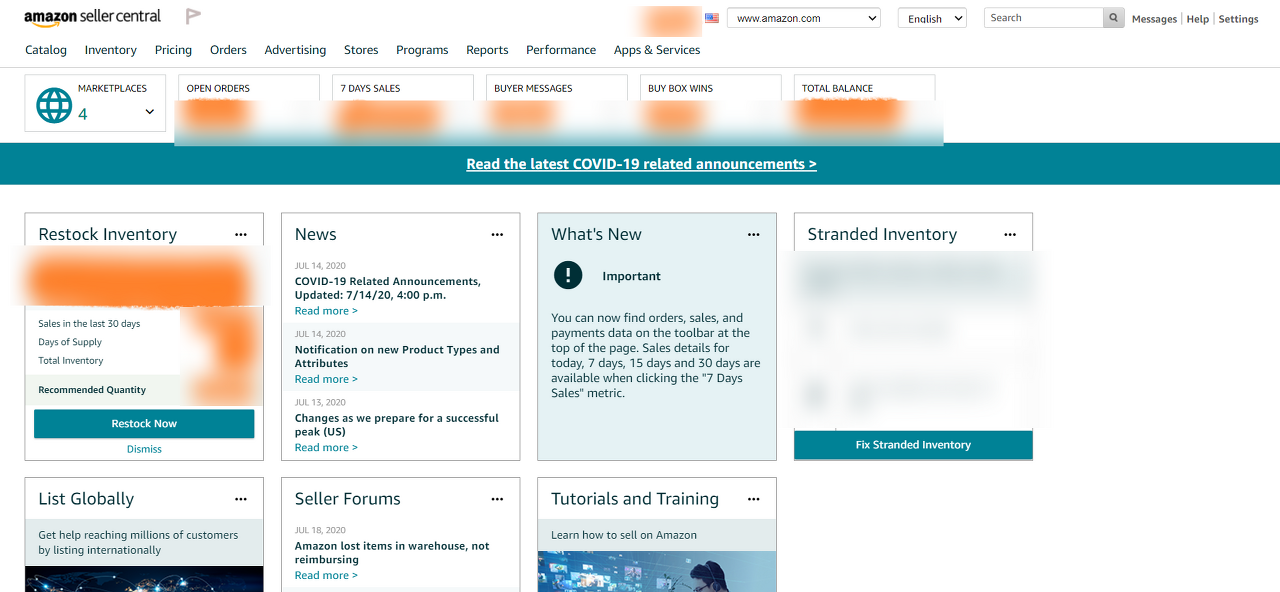Open Changes as we prepare for peak headline
The image size is (1280, 592).
(x=397, y=425)
